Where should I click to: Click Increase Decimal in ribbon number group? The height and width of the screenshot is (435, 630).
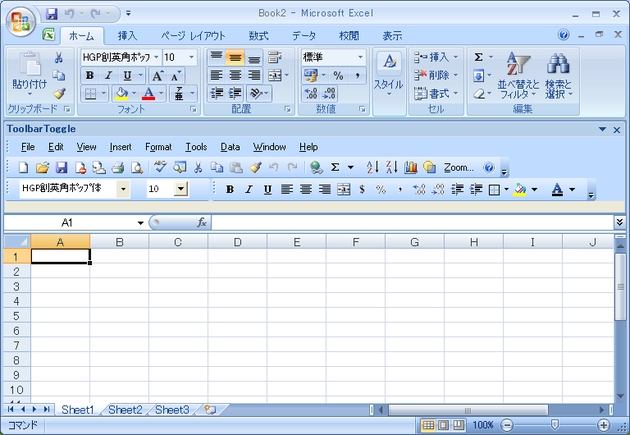coord(311,94)
